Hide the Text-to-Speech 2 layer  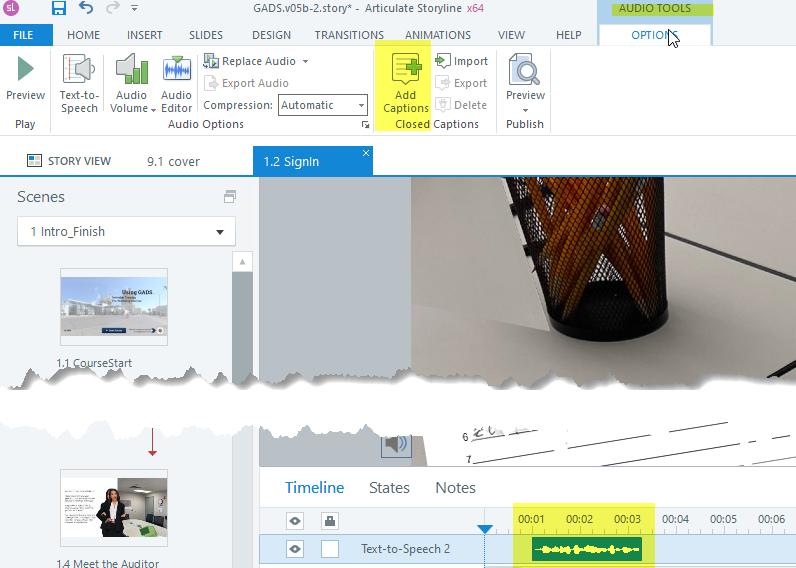(x=295, y=549)
